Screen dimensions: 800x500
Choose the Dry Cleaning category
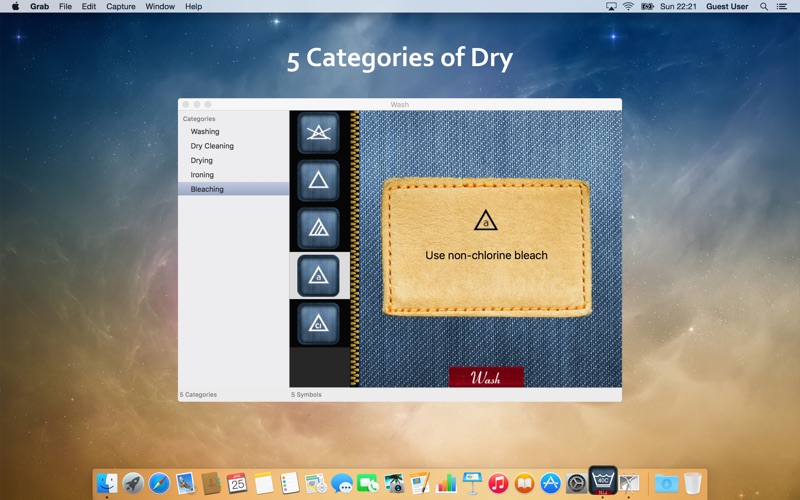pyautogui.click(x=212, y=146)
